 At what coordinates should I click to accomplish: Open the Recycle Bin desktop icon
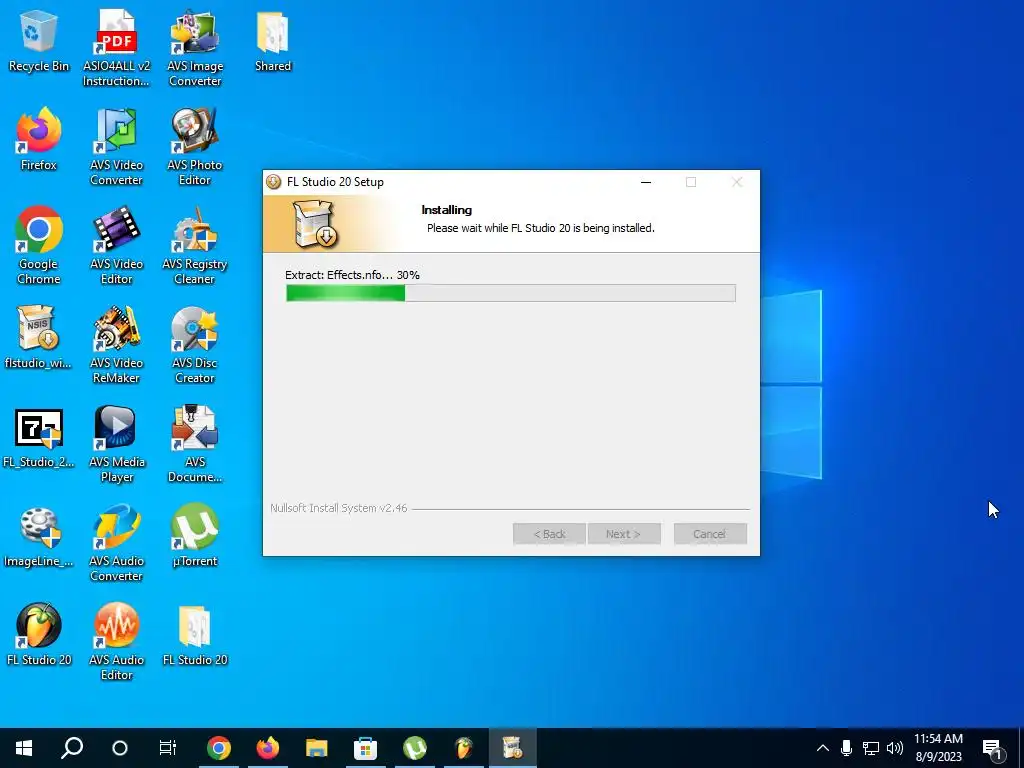39,40
